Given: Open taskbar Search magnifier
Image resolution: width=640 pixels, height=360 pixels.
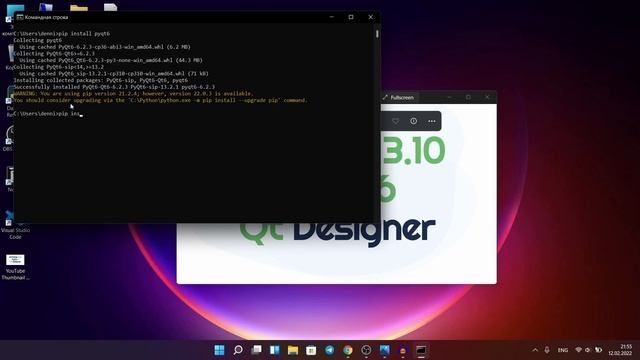Looking at the screenshot, I should [x=238, y=350].
